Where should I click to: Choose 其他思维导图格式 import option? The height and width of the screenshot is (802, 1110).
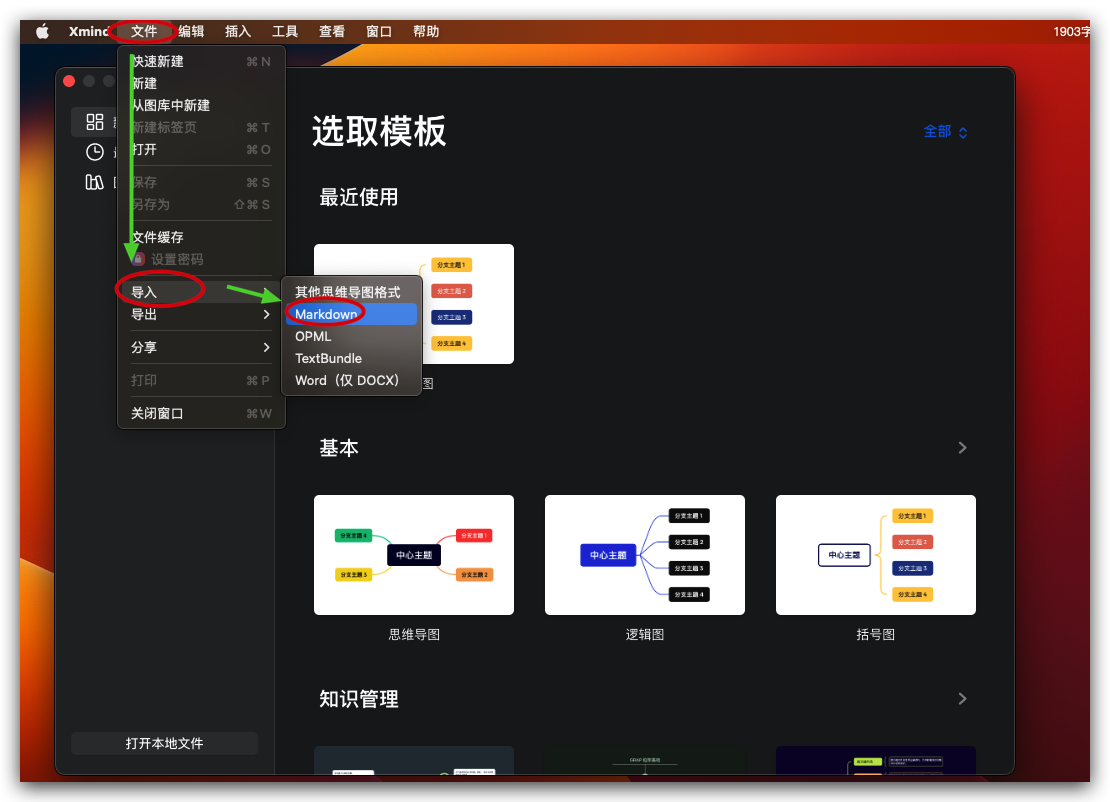351,292
